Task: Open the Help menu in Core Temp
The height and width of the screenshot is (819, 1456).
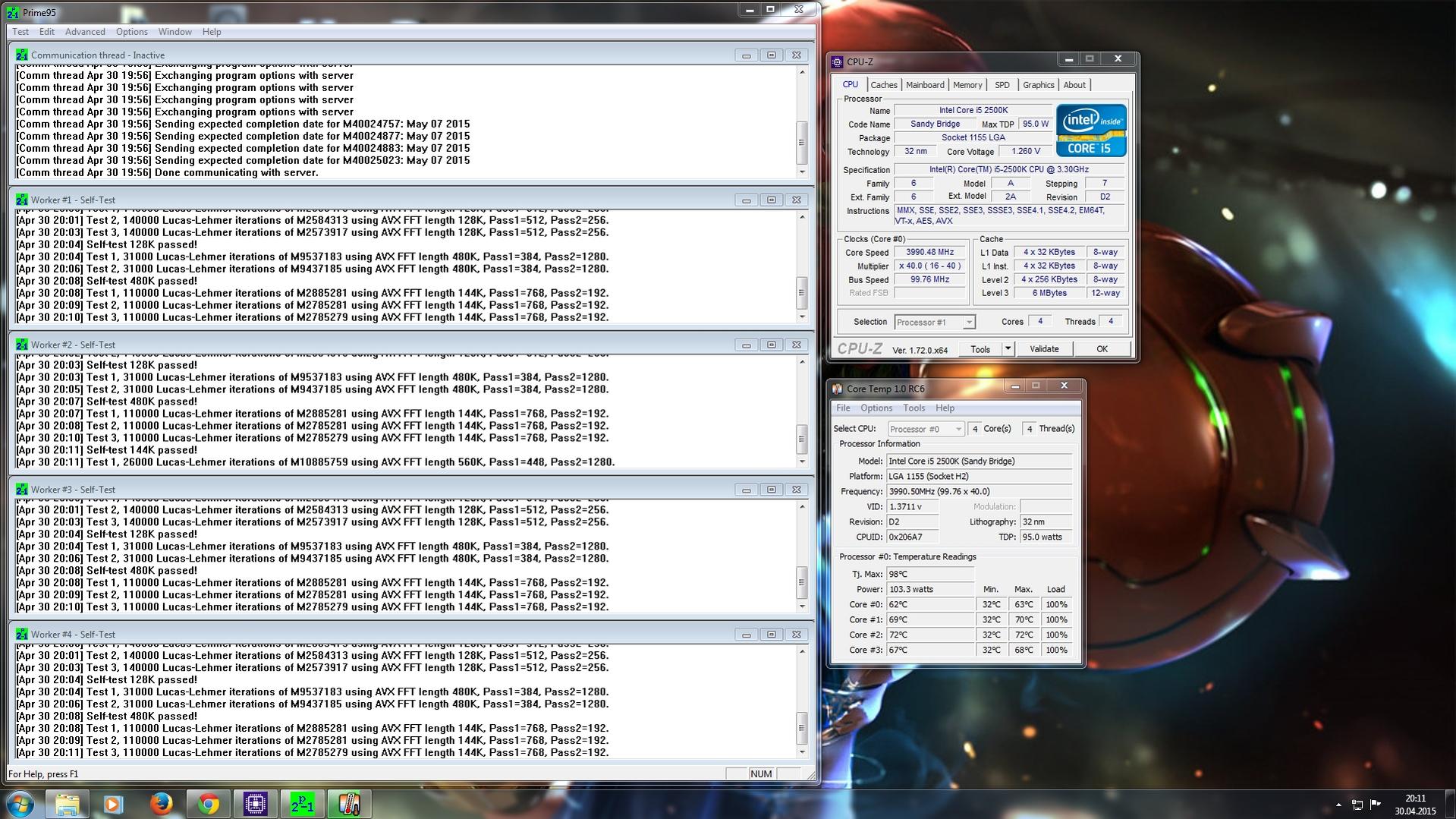Action: pos(945,408)
